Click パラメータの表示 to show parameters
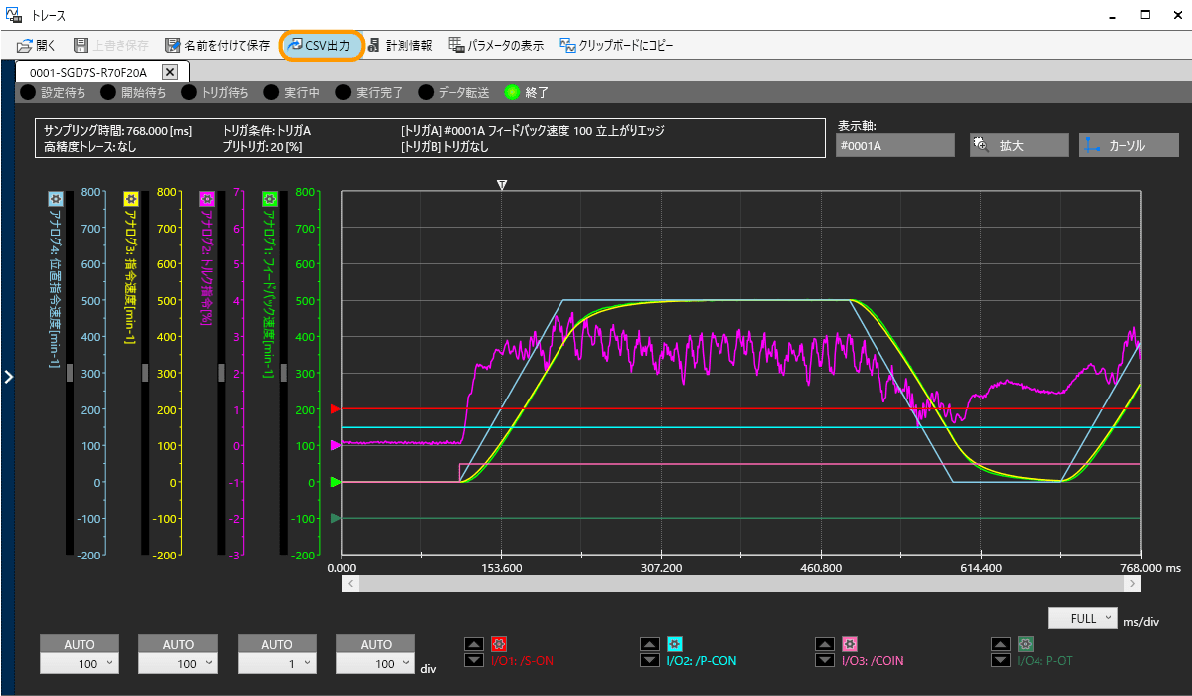The width and height of the screenshot is (1192, 696). [x=496, y=45]
